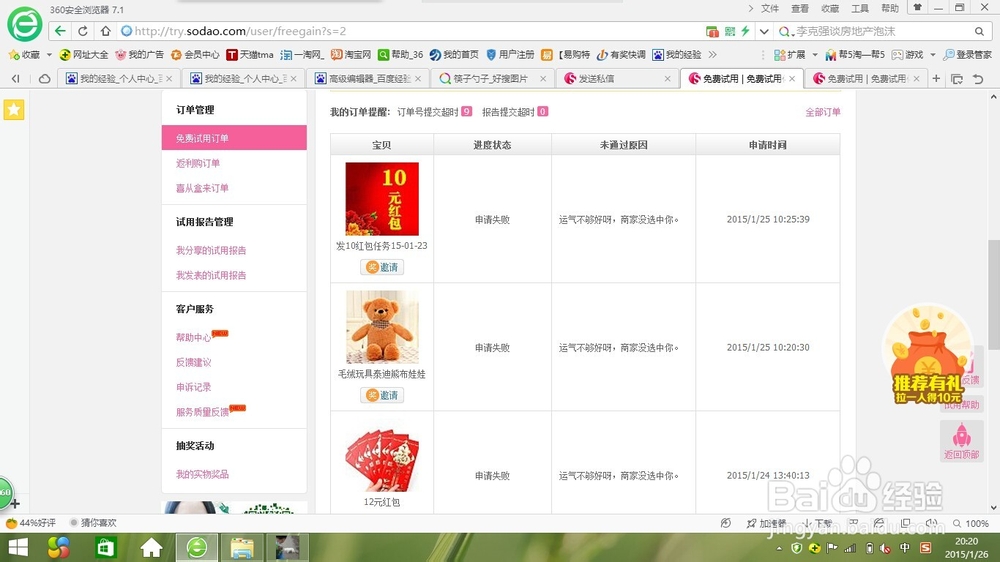Open the 查看 menu
The image size is (1000, 562).
coord(800,8)
